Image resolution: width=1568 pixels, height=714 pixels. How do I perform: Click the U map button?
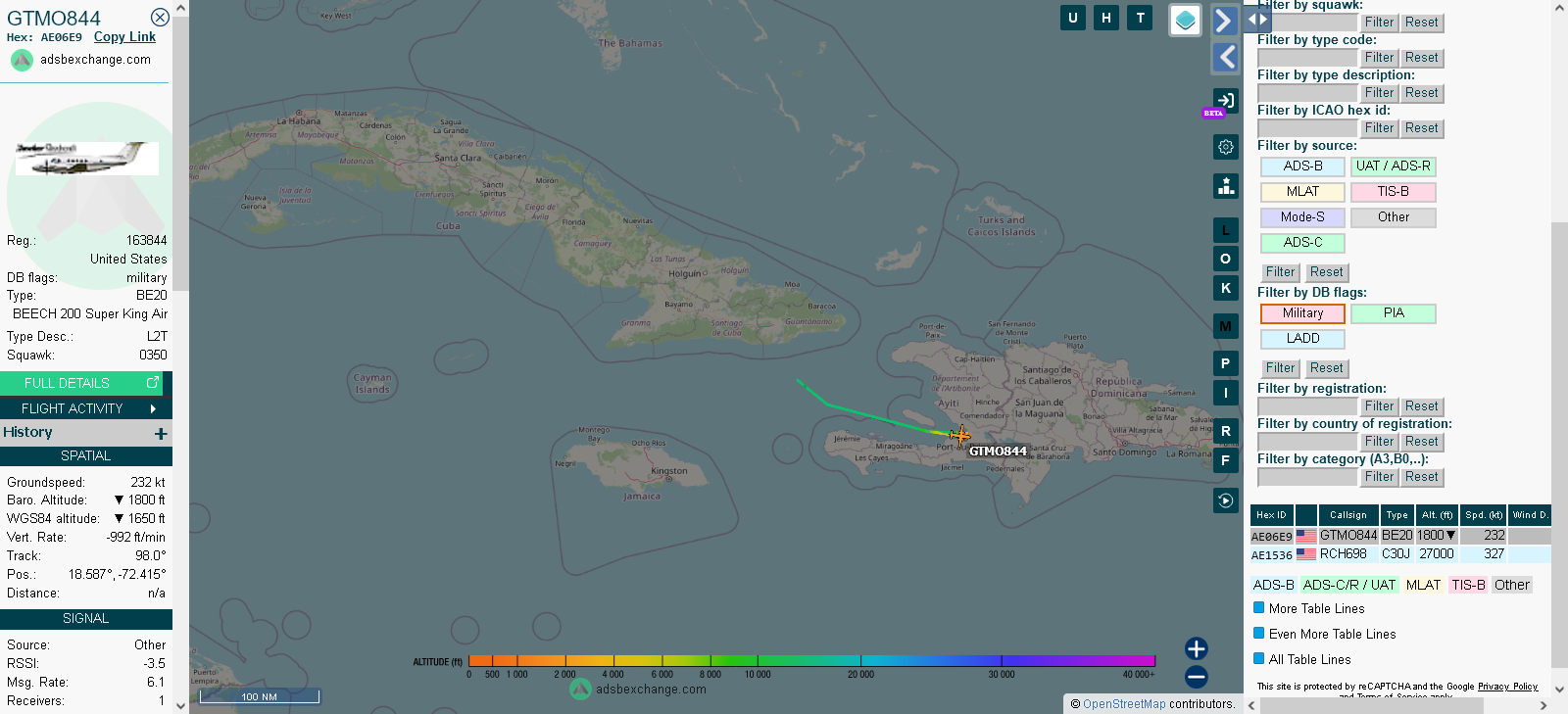tap(1073, 18)
